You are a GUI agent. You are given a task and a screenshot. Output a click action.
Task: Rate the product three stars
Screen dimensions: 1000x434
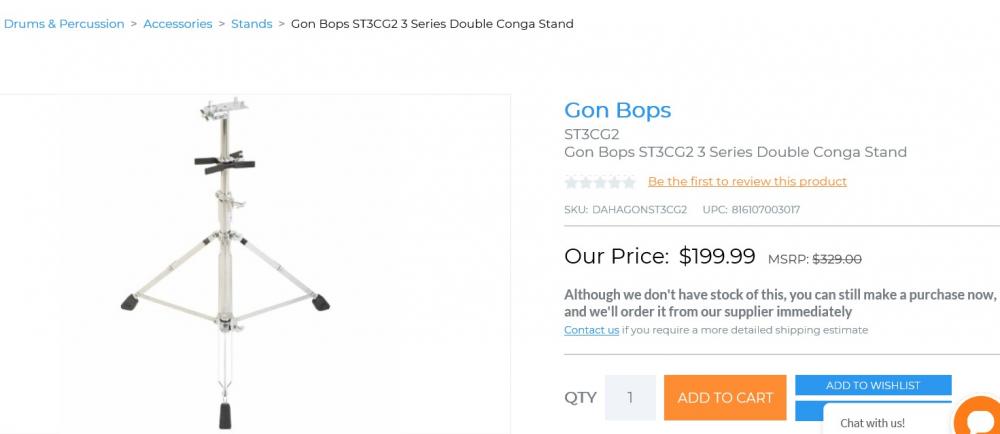coord(600,182)
